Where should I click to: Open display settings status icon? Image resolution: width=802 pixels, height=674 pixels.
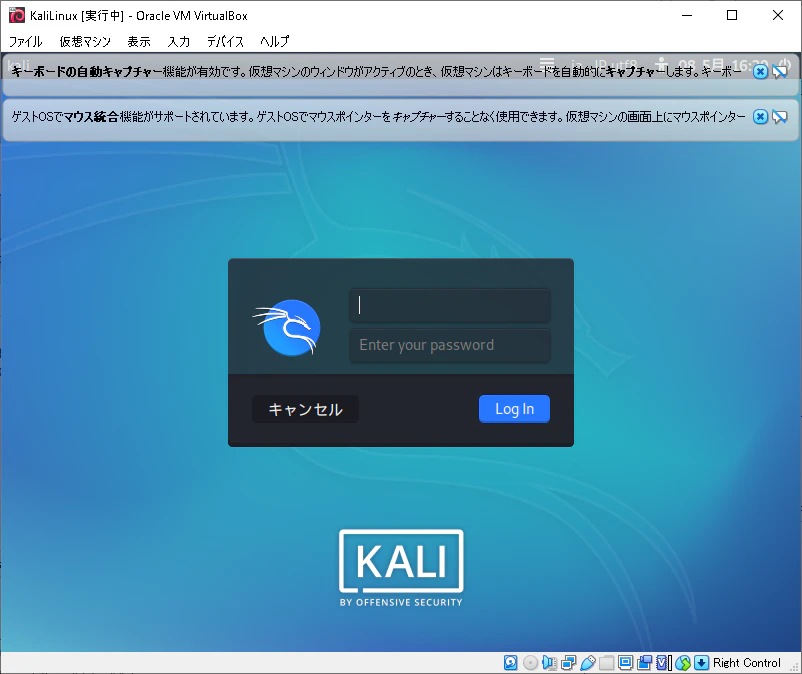click(625, 663)
